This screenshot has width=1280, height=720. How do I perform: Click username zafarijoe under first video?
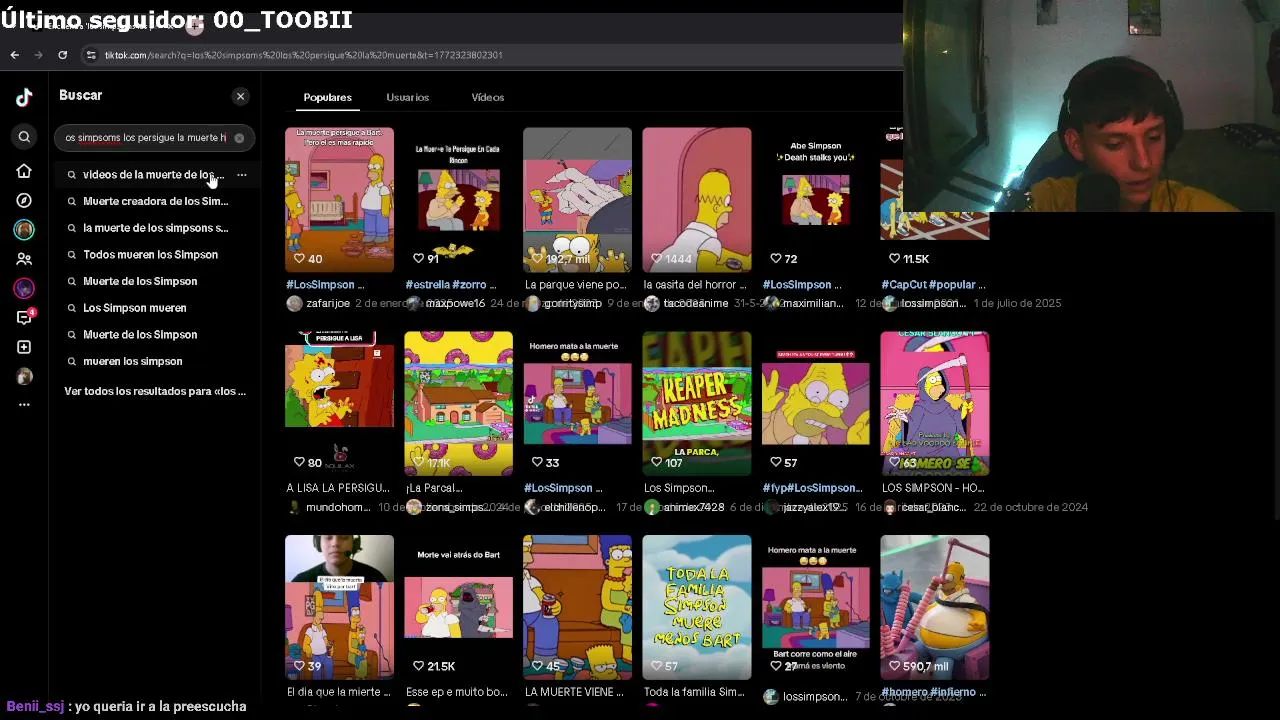[x=328, y=303]
